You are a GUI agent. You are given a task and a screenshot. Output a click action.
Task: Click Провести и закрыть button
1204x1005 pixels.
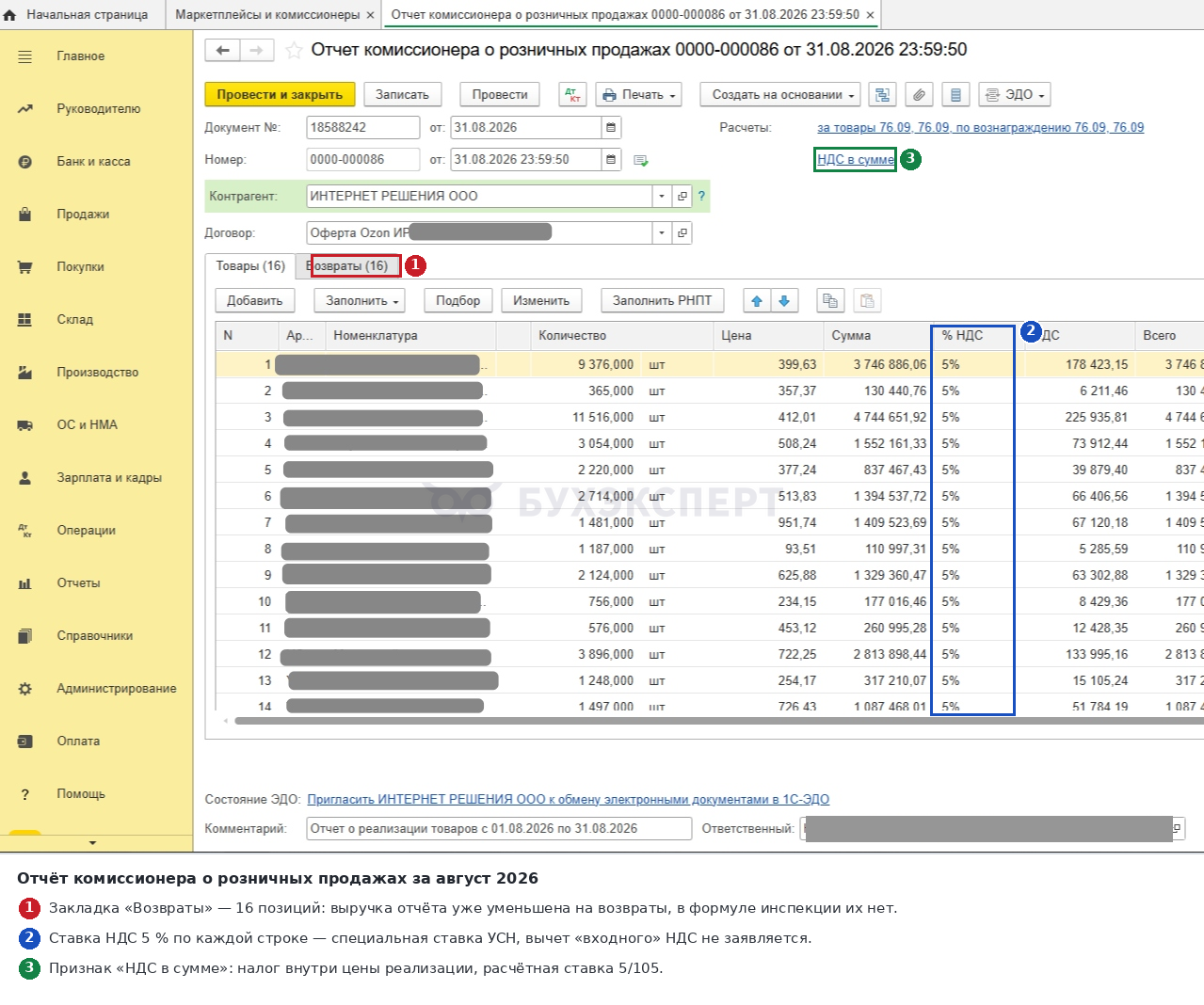(280, 94)
